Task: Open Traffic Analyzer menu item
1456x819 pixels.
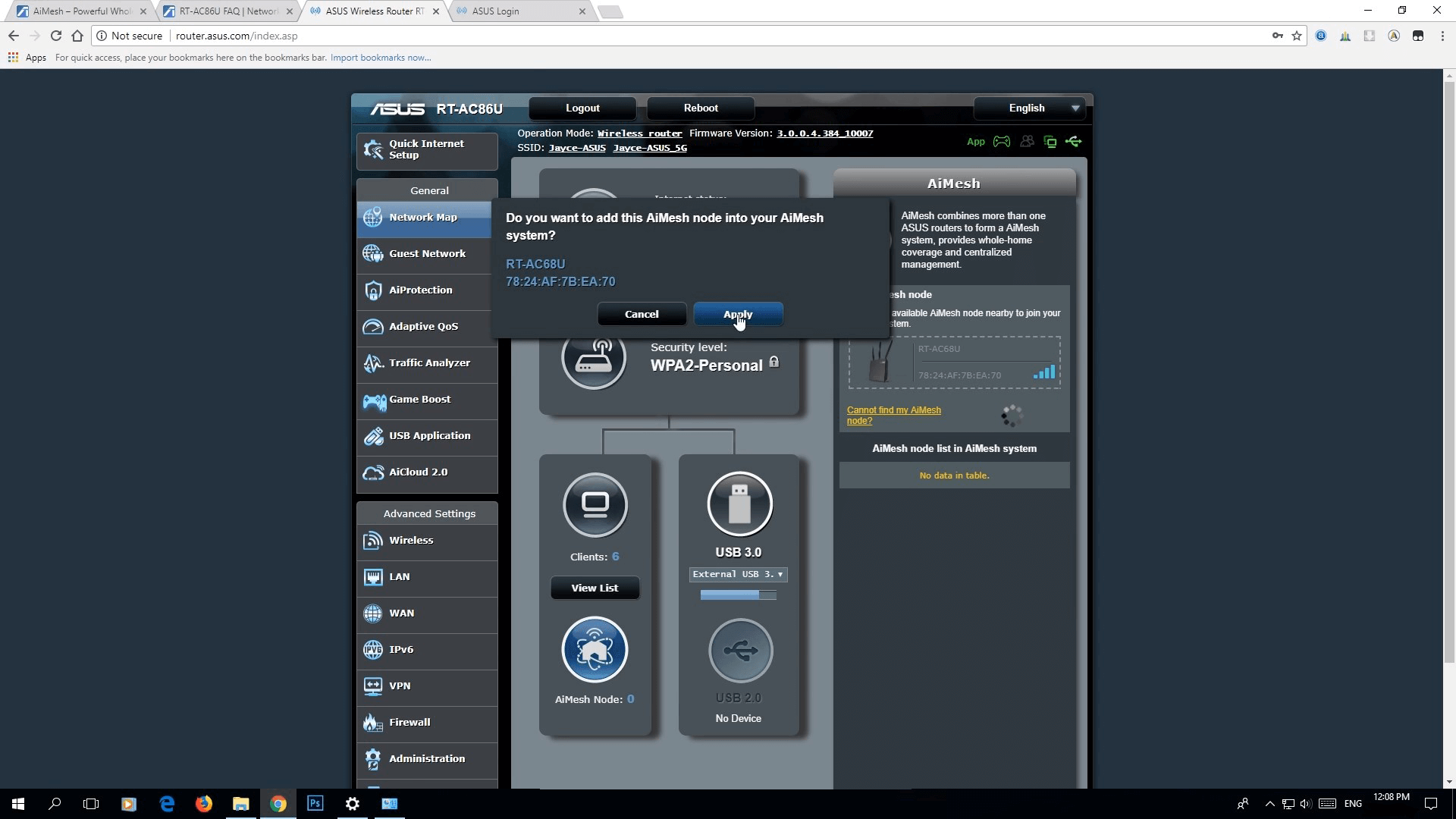Action: point(427,363)
